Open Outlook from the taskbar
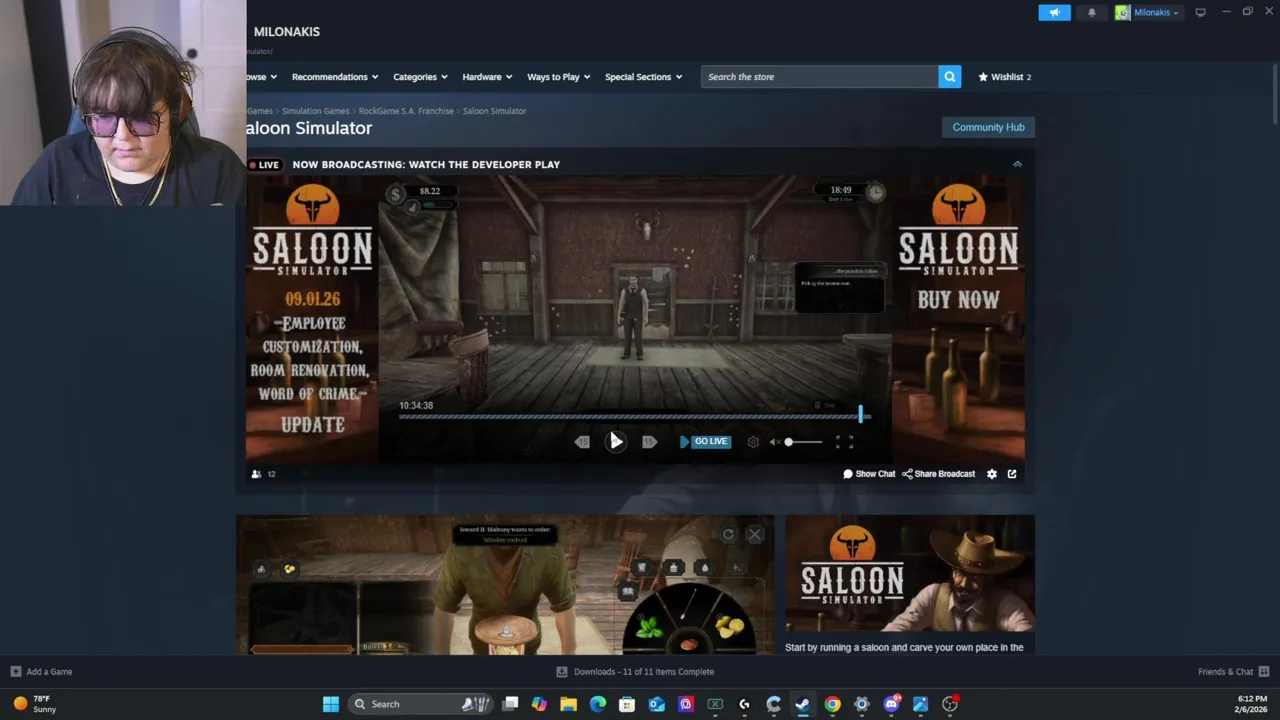1280x720 pixels. click(656, 704)
